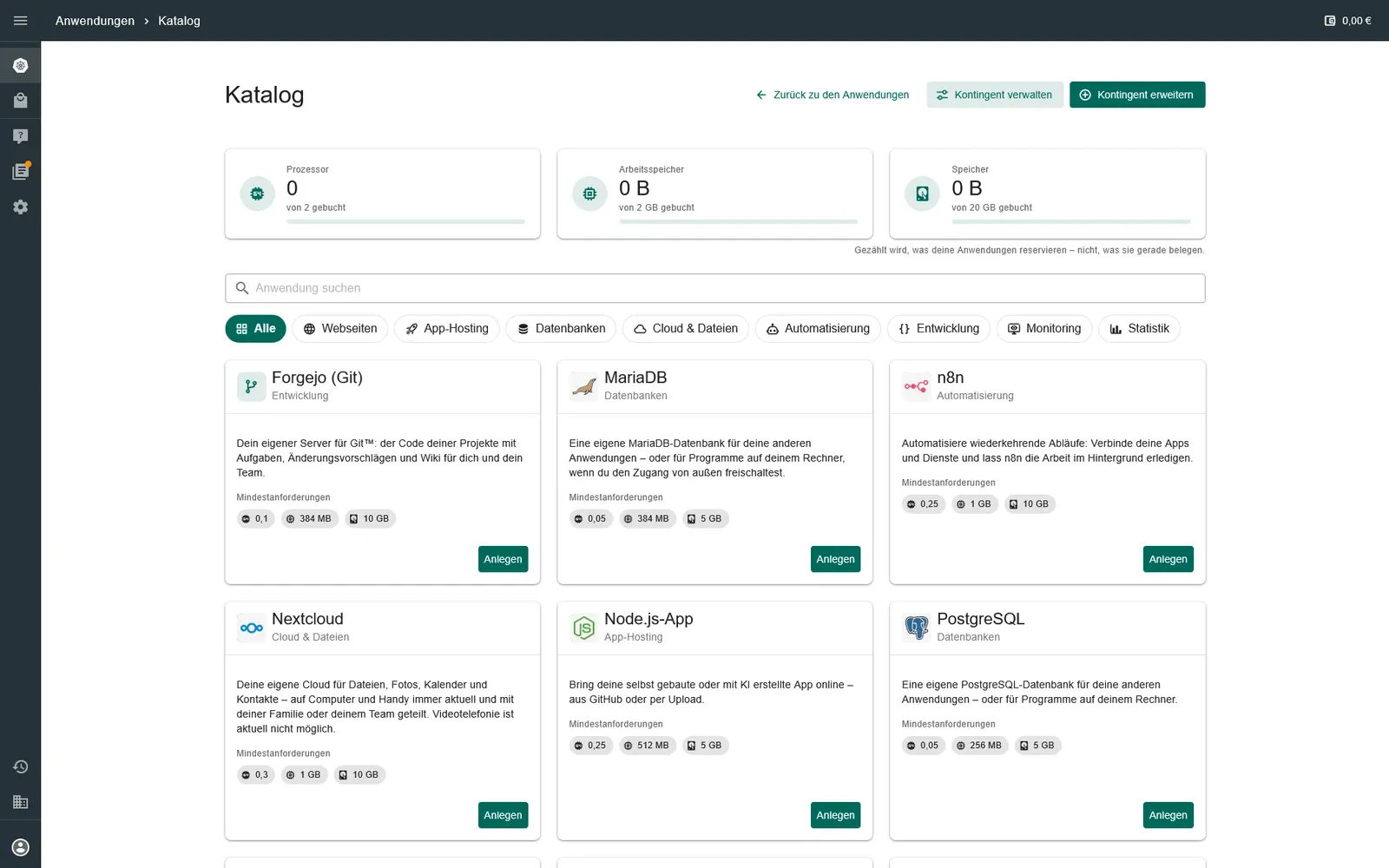Click n8n's 0,25 processor requirement chip
The width and height of the screenshot is (1389, 868).
(923, 504)
